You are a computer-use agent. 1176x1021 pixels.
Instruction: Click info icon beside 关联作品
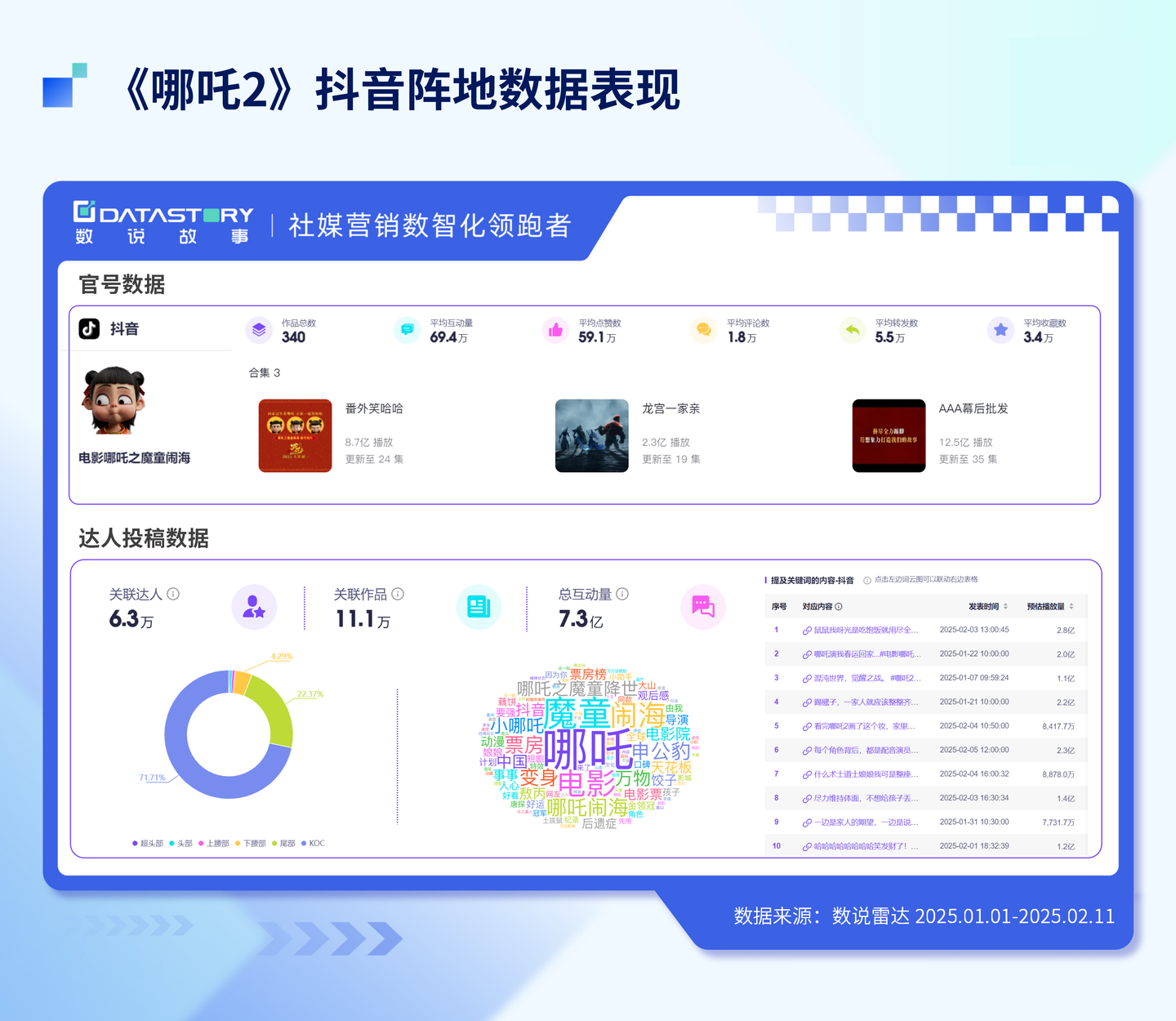(x=398, y=594)
